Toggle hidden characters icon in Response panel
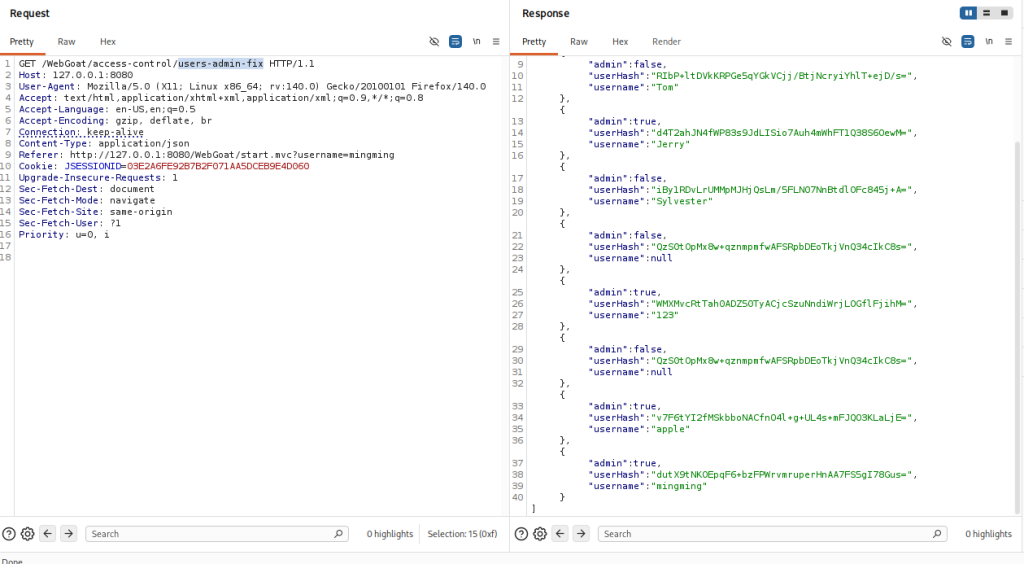The height and width of the screenshot is (564, 1024). (947, 41)
